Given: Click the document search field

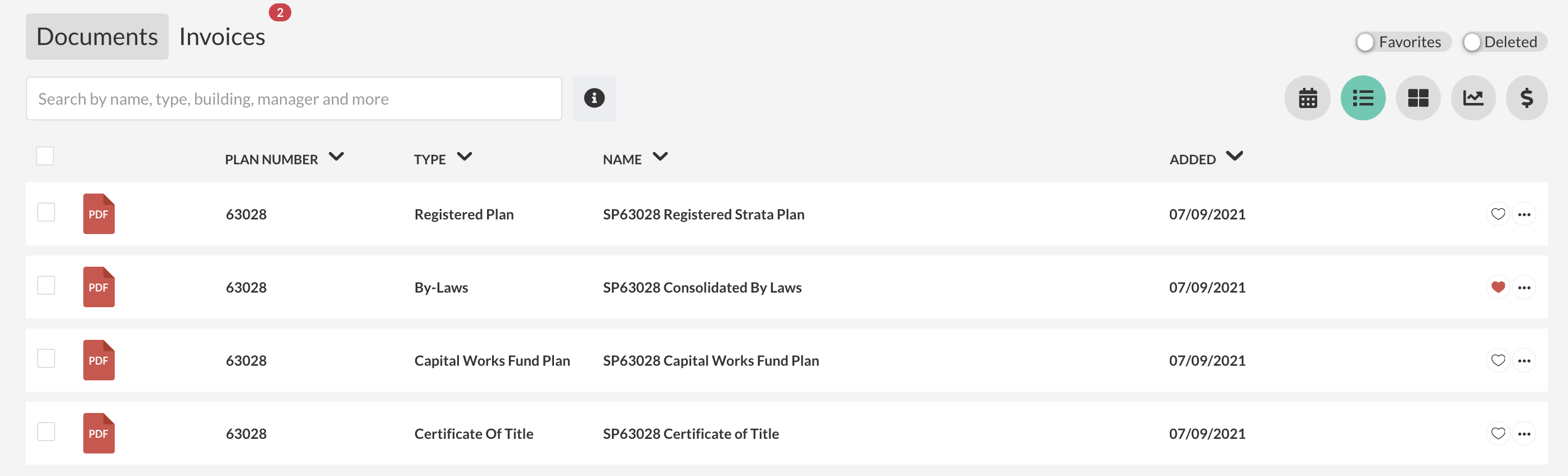Looking at the screenshot, I should pyautogui.click(x=294, y=98).
